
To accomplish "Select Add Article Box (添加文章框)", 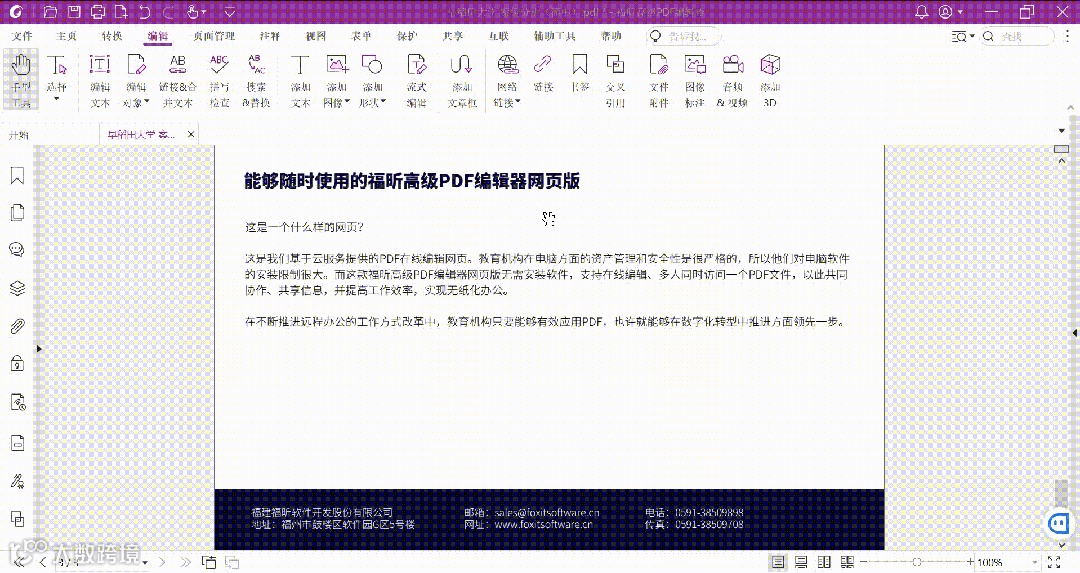I will (462, 81).
